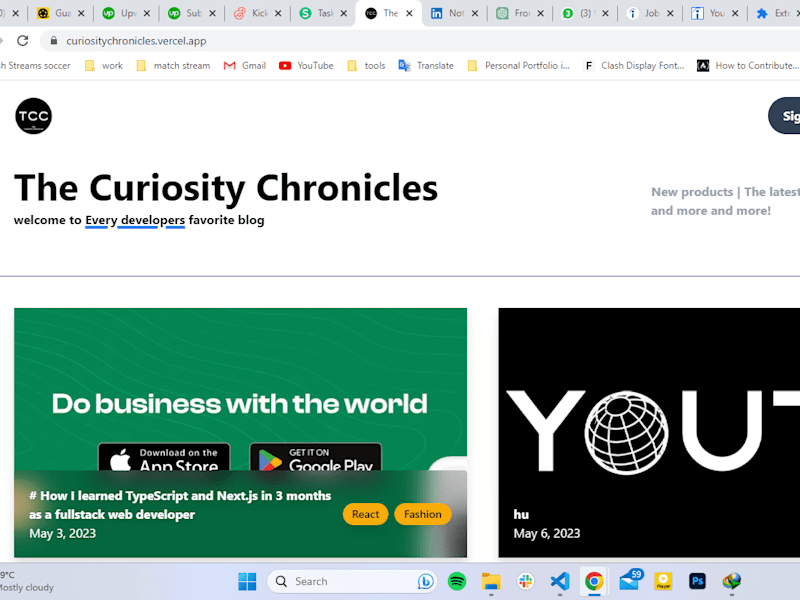This screenshot has height=600, width=800.
Task: Switch to the You browser tab
Action: [712, 13]
